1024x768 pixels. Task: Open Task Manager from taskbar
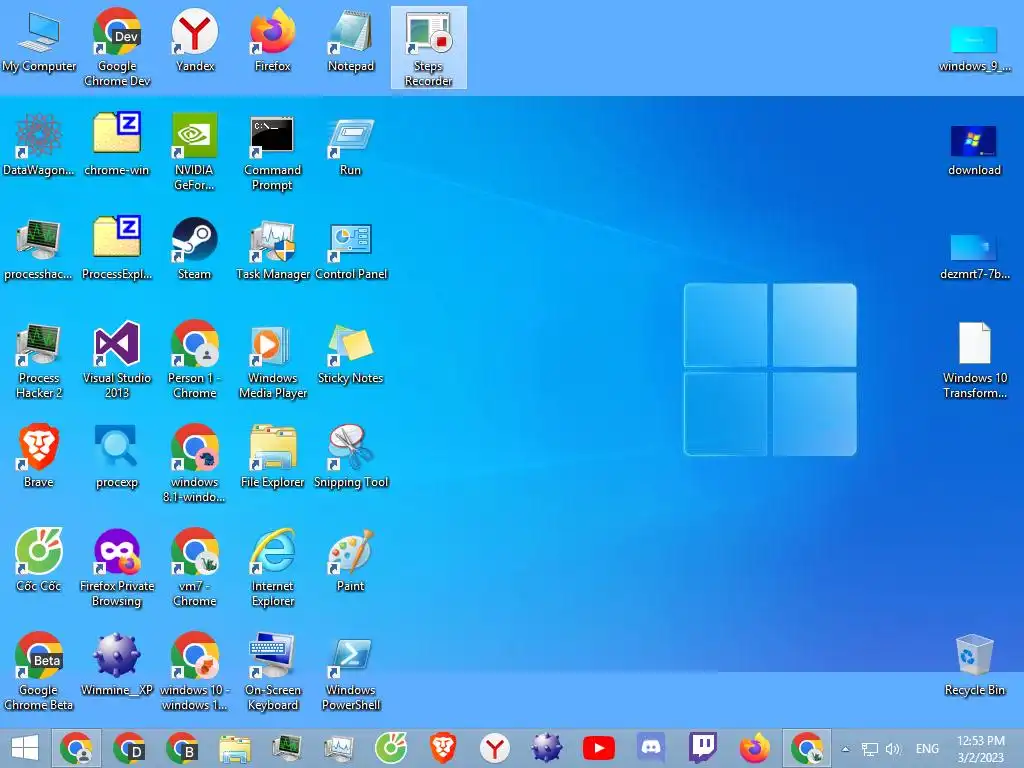coord(338,748)
